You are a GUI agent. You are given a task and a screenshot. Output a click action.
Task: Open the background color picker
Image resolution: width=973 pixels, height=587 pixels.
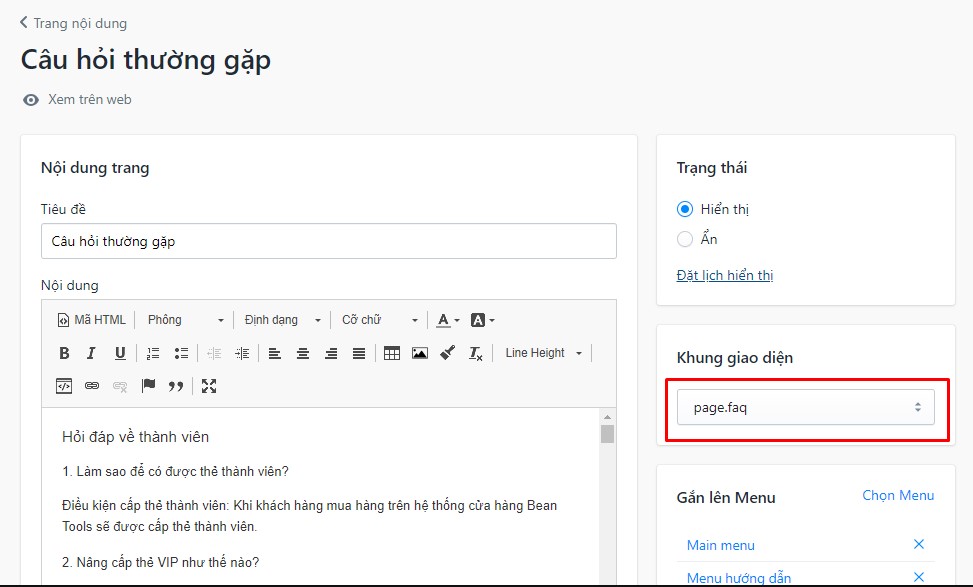[x=483, y=320]
